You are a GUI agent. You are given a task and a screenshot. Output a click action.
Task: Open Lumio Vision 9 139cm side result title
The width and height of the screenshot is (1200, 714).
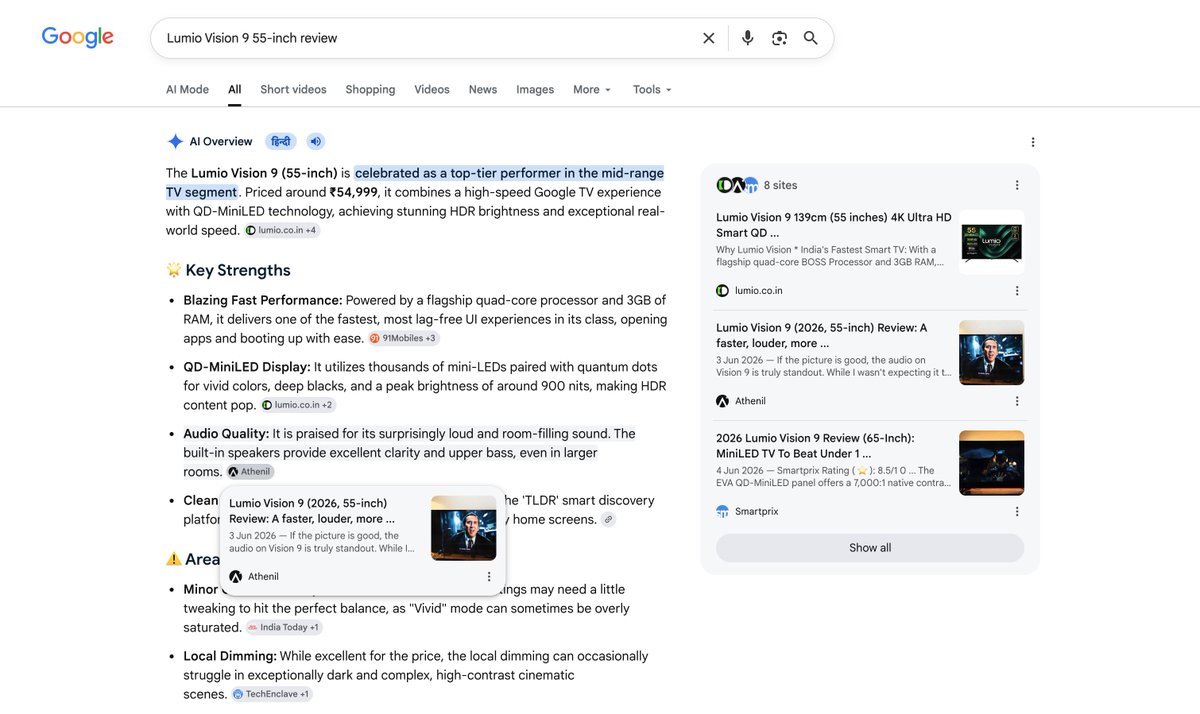click(x=834, y=225)
